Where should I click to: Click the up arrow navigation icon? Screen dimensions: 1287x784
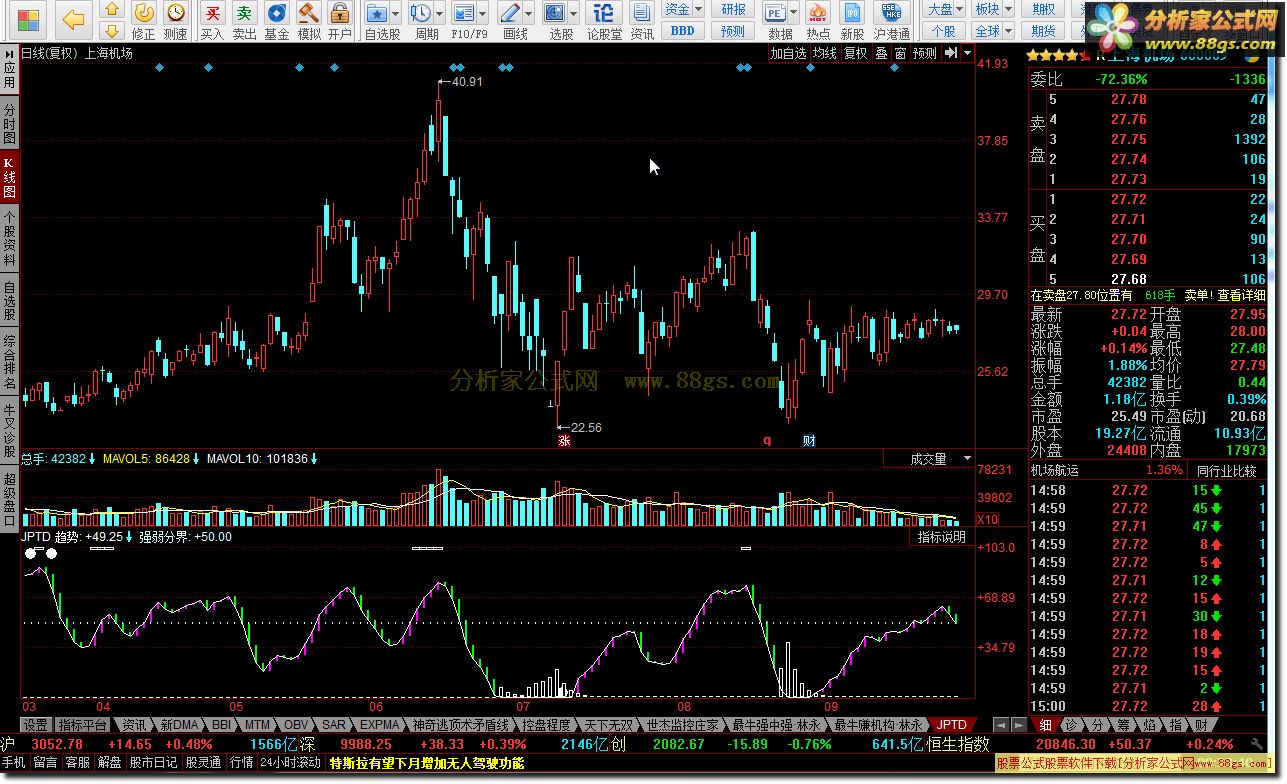pyautogui.click(x=113, y=10)
